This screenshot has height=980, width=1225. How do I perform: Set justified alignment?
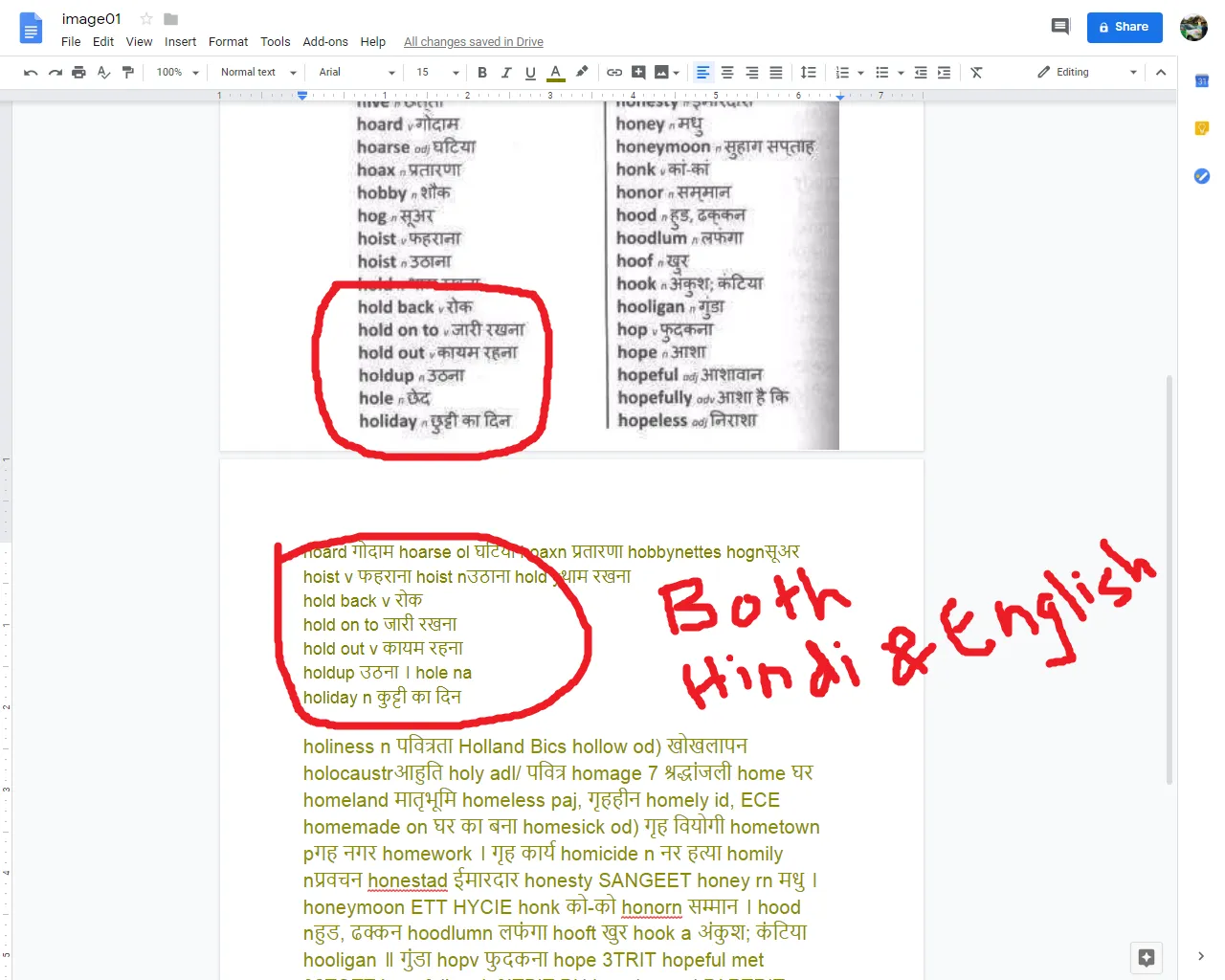[x=776, y=73]
